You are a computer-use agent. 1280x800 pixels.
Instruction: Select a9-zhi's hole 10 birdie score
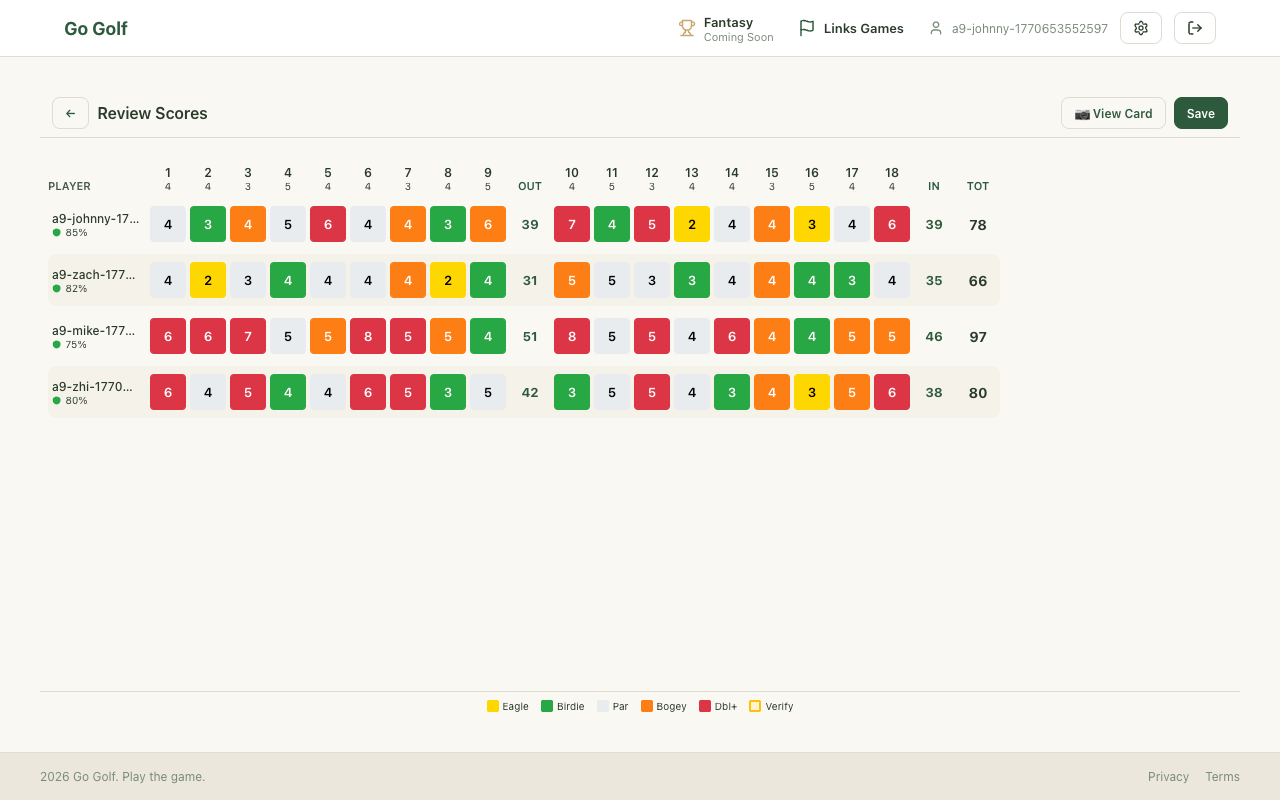click(x=572, y=392)
